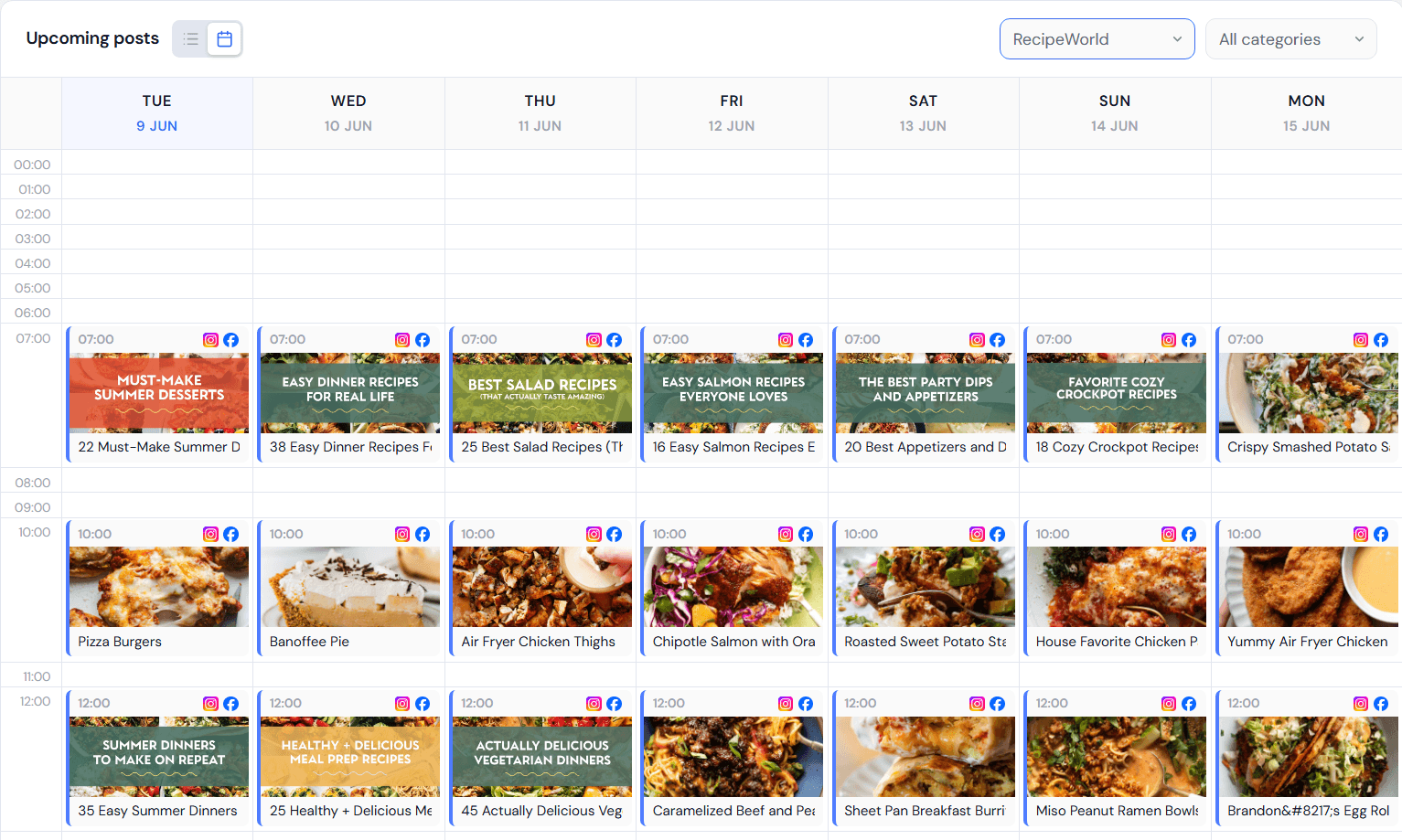Screen dimensions: 1402x840
Task: Select the TUE 9 JUN column header
Action: coord(157,113)
